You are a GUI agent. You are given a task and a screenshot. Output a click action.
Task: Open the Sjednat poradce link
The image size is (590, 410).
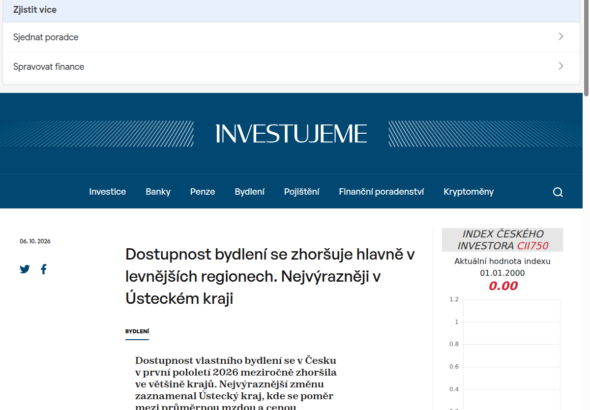pyautogui.click(x=291, y=37)
